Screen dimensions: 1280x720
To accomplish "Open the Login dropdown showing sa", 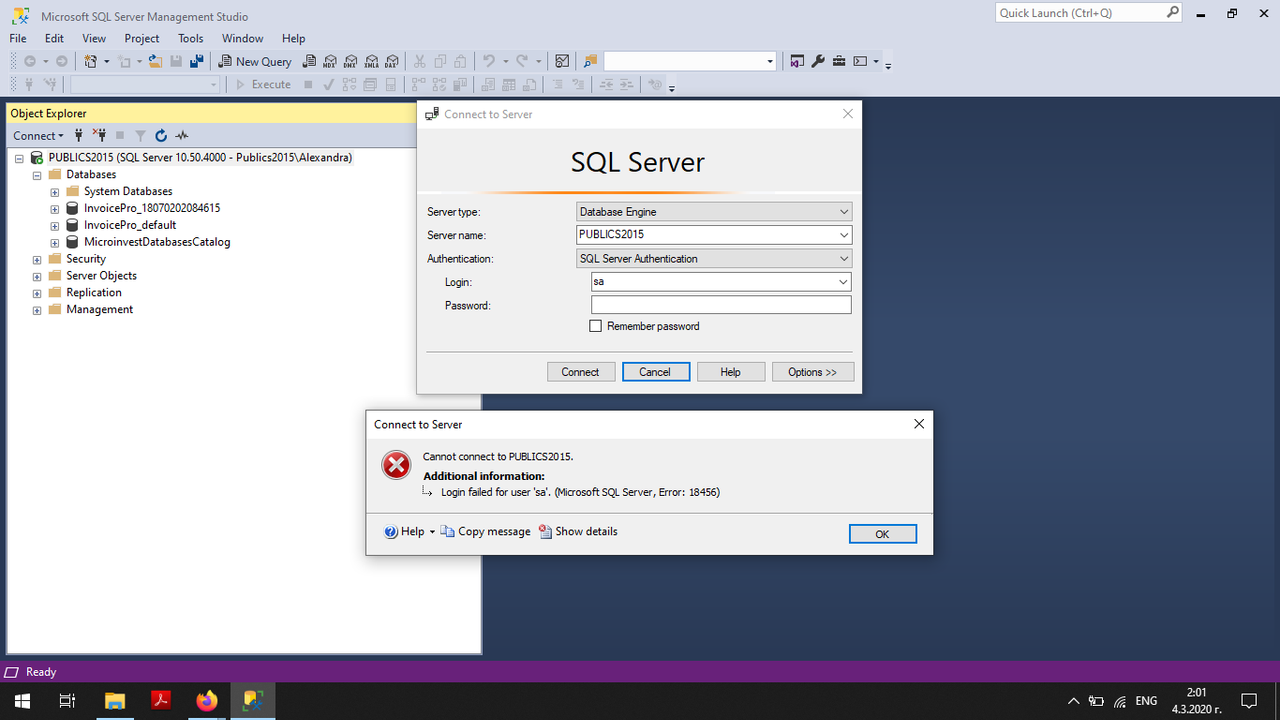I will tap(843, 282).
